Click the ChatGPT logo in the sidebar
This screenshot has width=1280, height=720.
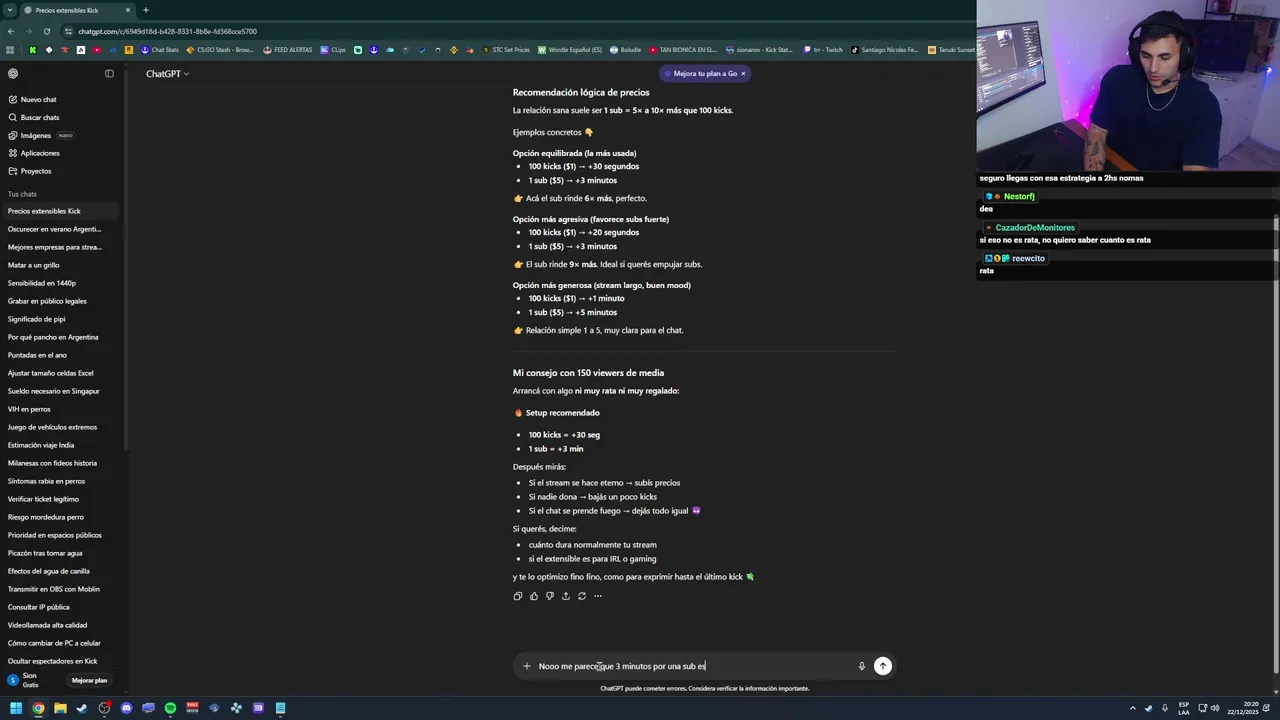click(x=13, y=73)
